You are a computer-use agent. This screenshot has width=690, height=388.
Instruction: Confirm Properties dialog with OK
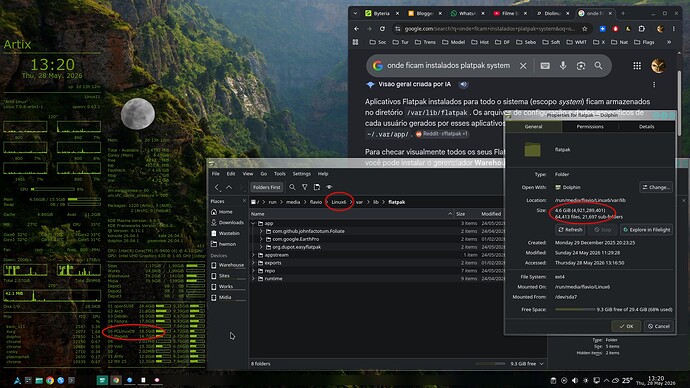(626, 326)
